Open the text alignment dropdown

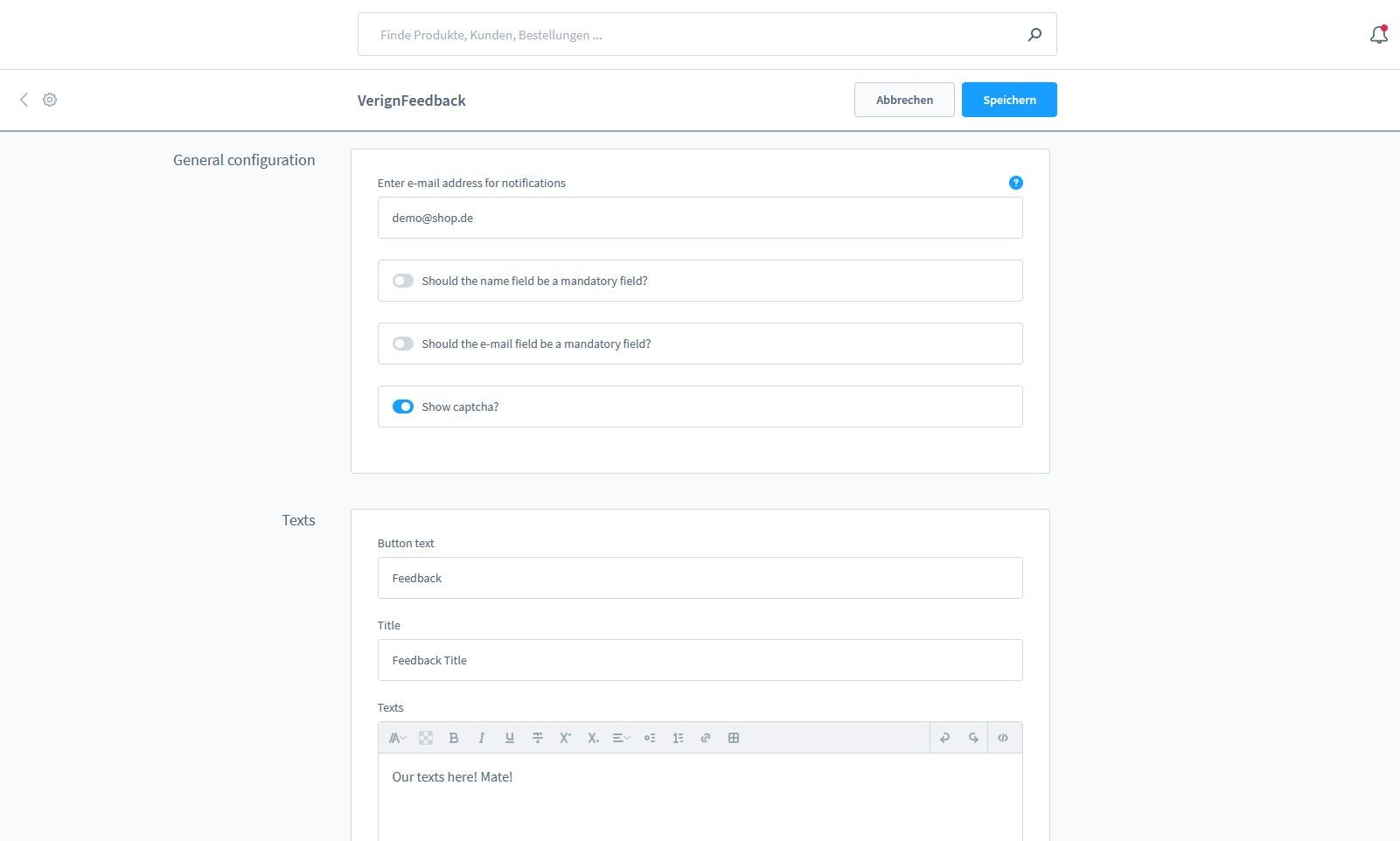622,738
